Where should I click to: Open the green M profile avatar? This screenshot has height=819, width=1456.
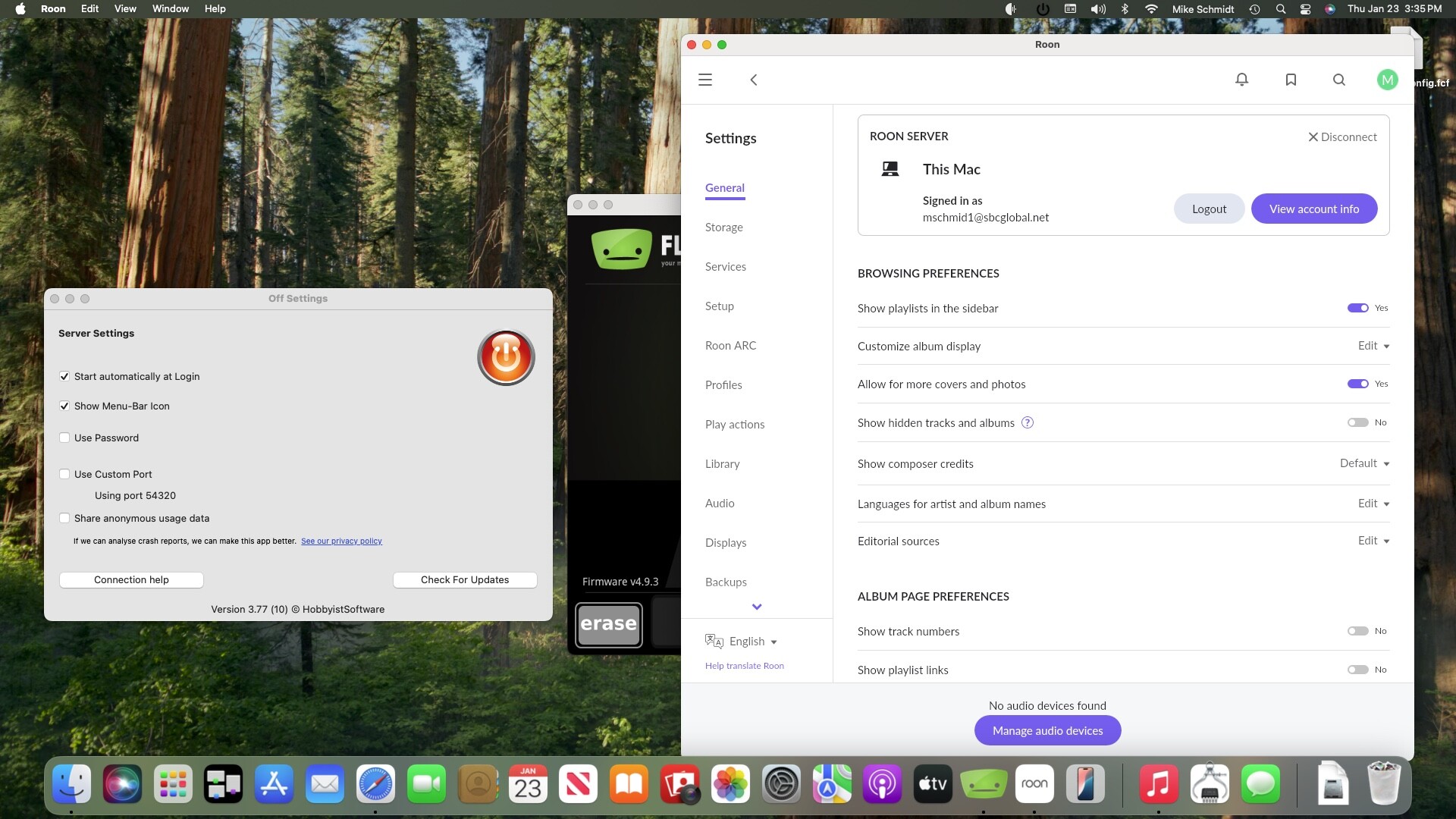tap(1387, 80)
